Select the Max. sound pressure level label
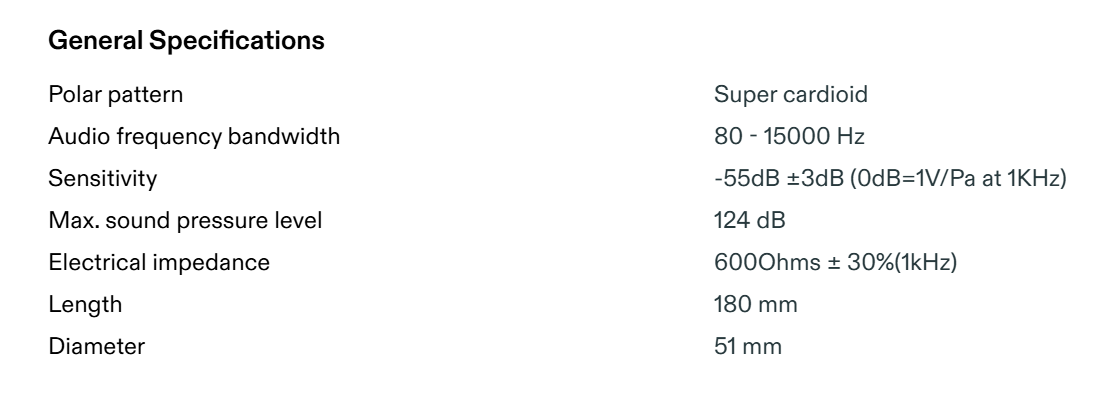Screen dimensions: 1117x399 185,220
